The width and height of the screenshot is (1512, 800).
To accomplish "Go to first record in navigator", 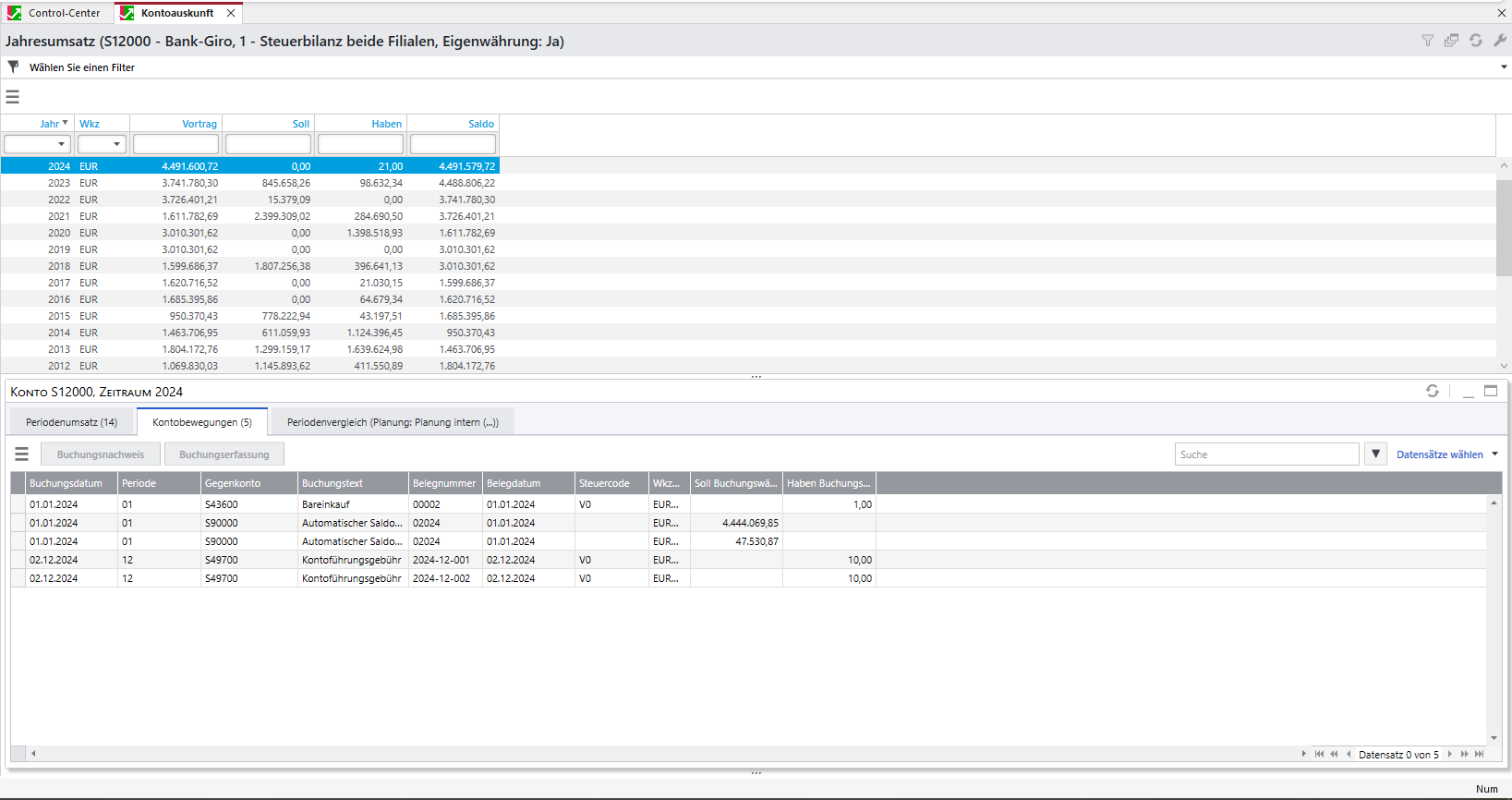I will [1320, 755].
